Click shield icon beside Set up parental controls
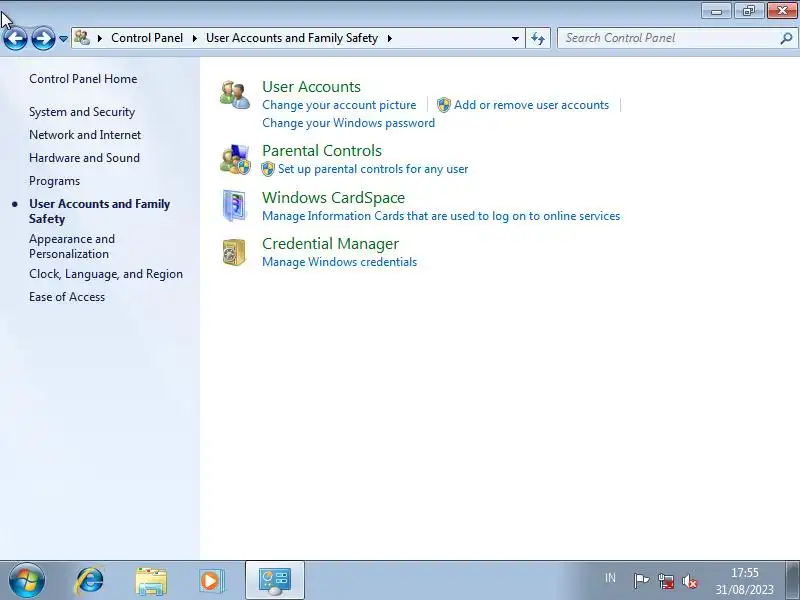Viewport: 800px width, 600px height. point(268,169)
